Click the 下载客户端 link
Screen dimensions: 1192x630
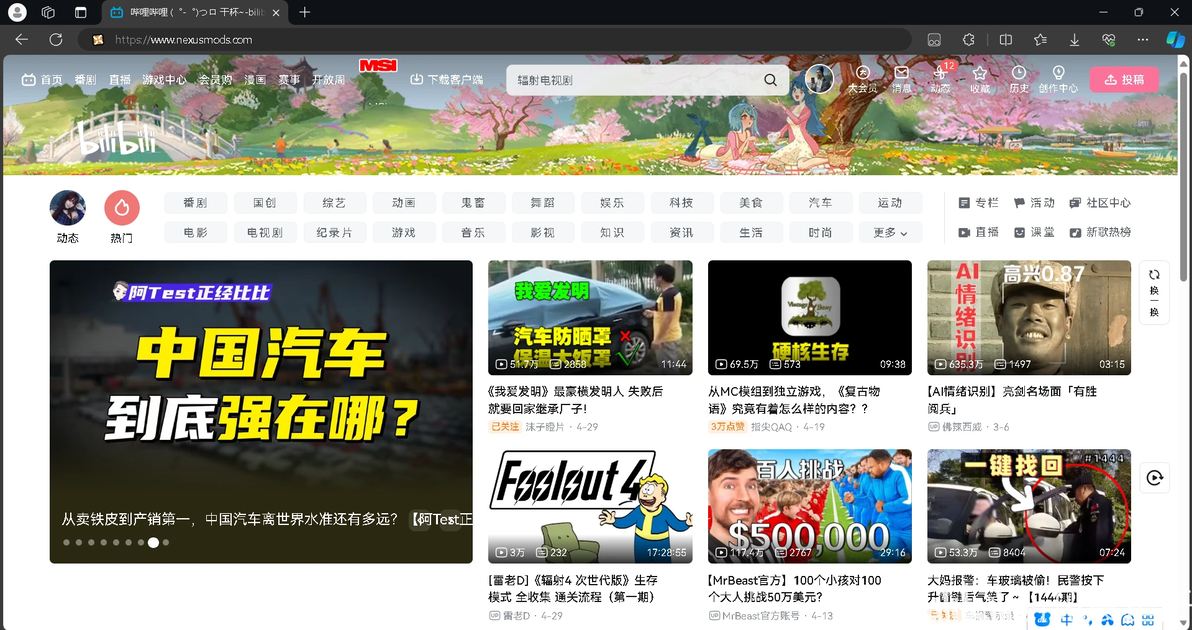point(447,79)
